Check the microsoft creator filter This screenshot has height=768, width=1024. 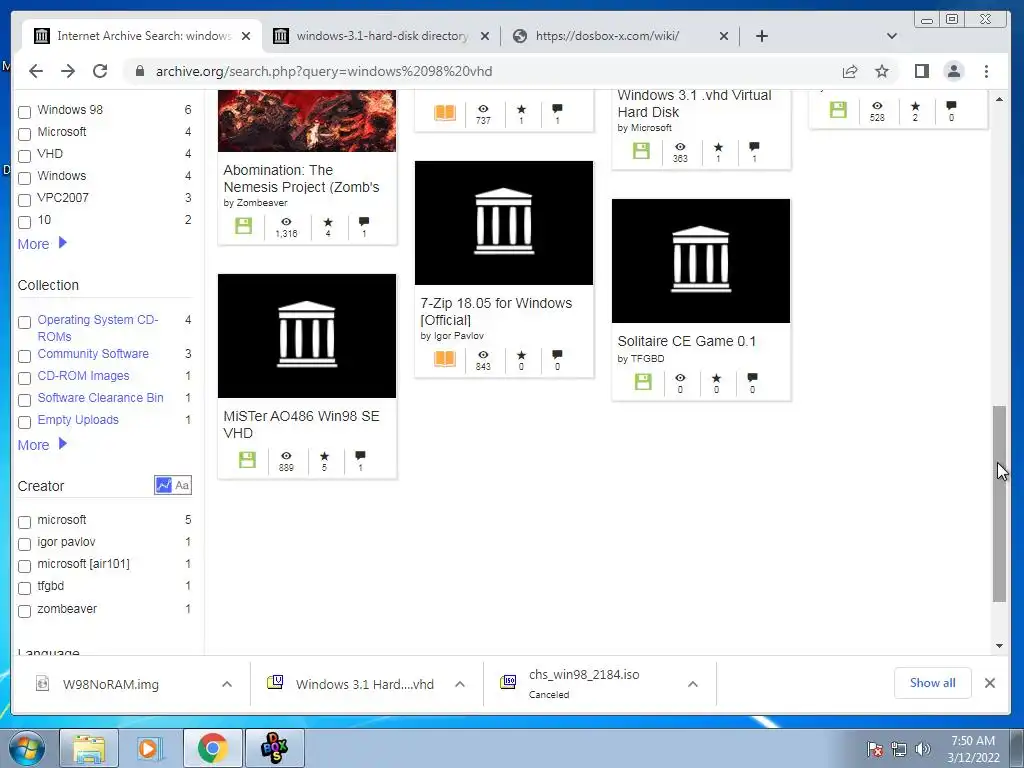pyautogui.click(x=24, y=522)
